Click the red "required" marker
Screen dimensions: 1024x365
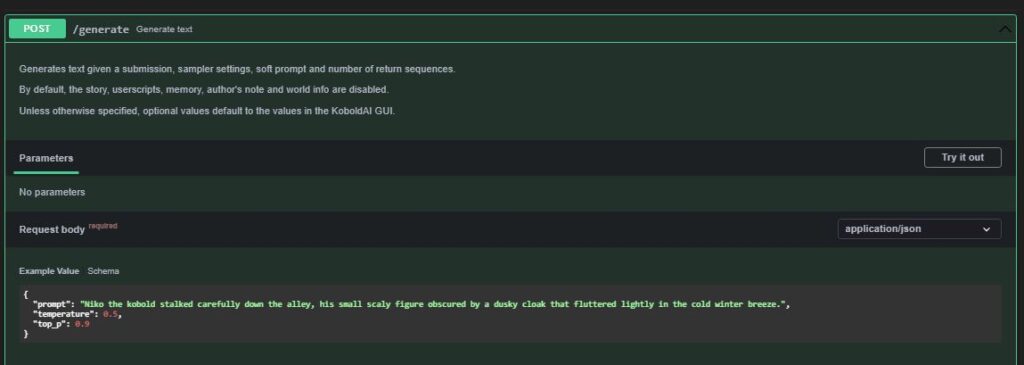pyautogui.click(x=103, y=226)
